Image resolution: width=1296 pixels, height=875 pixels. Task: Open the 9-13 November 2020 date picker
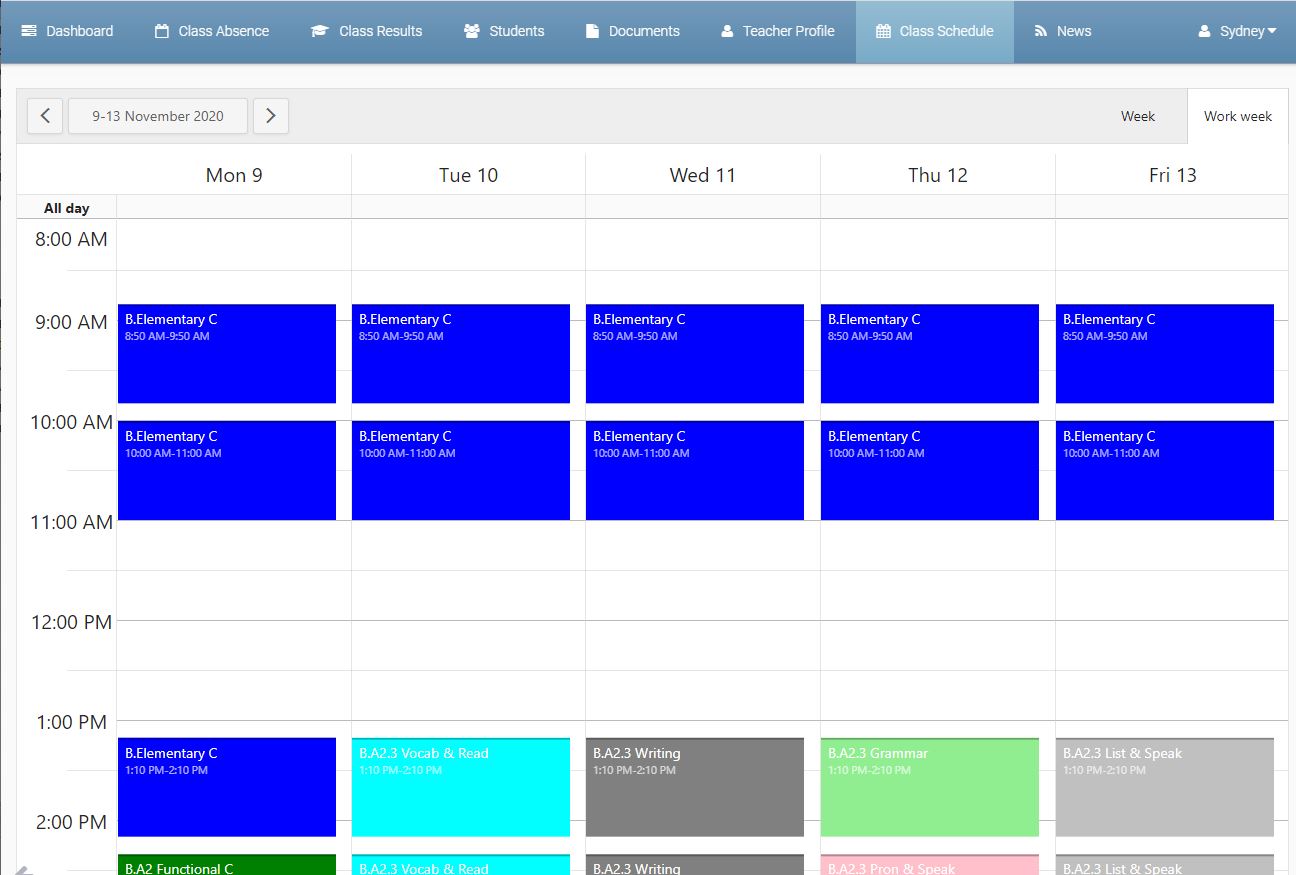coord(157,116)
